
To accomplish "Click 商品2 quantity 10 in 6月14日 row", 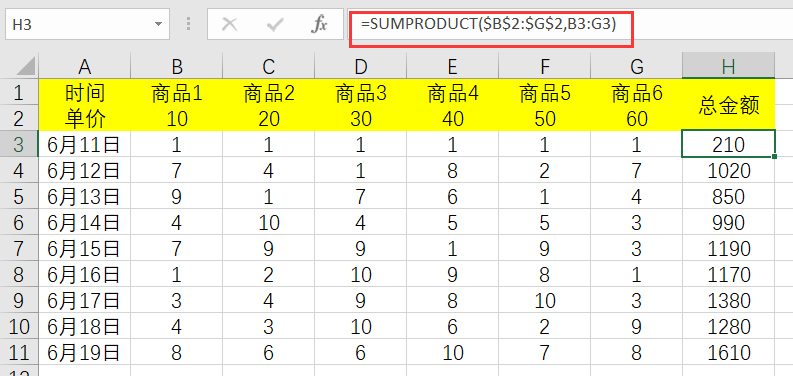I will click(269, 222).
